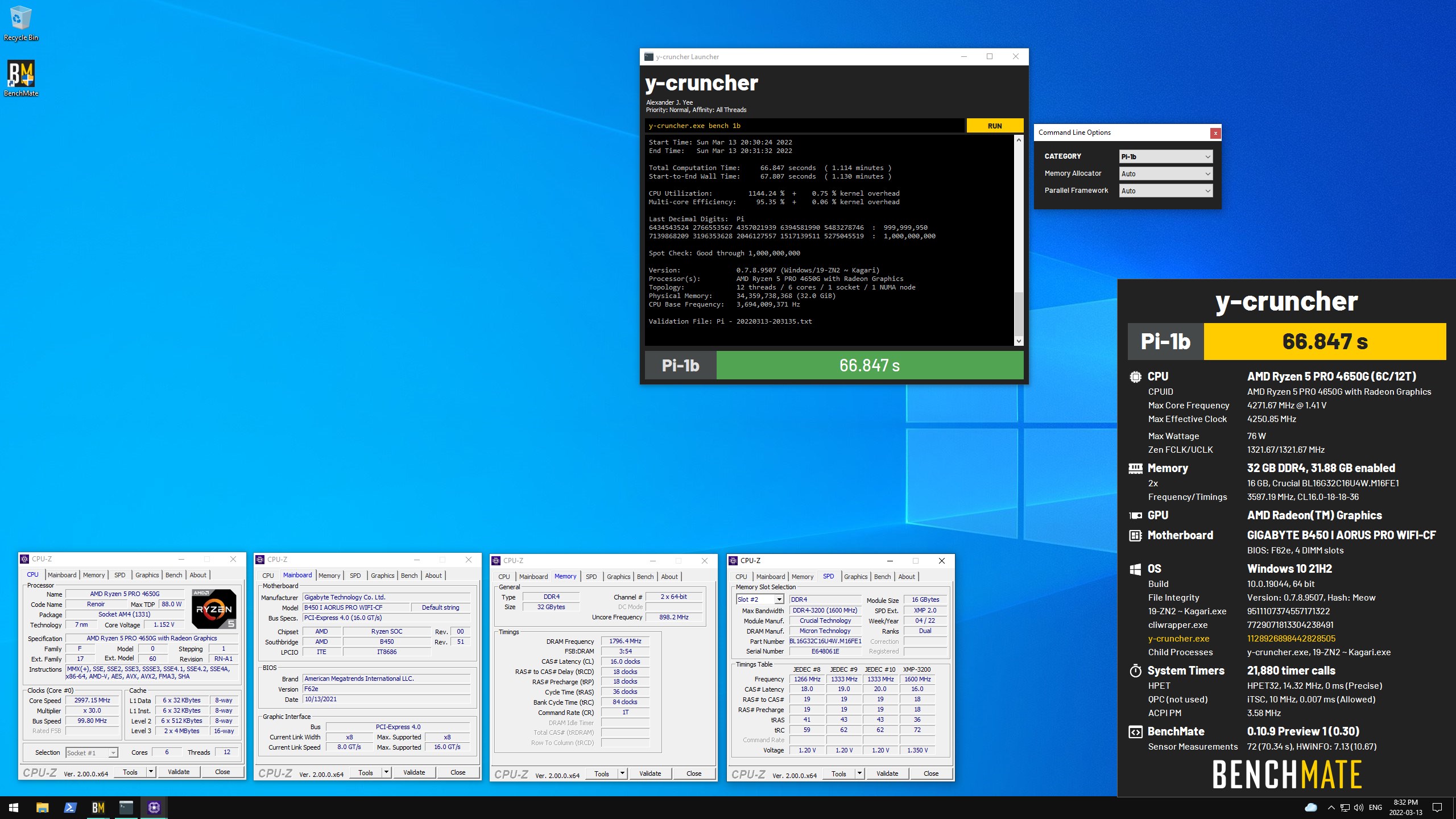1456x819 pixels.
Task: Open Memory tab in SPD CPU-Z window
Action: 802,577
